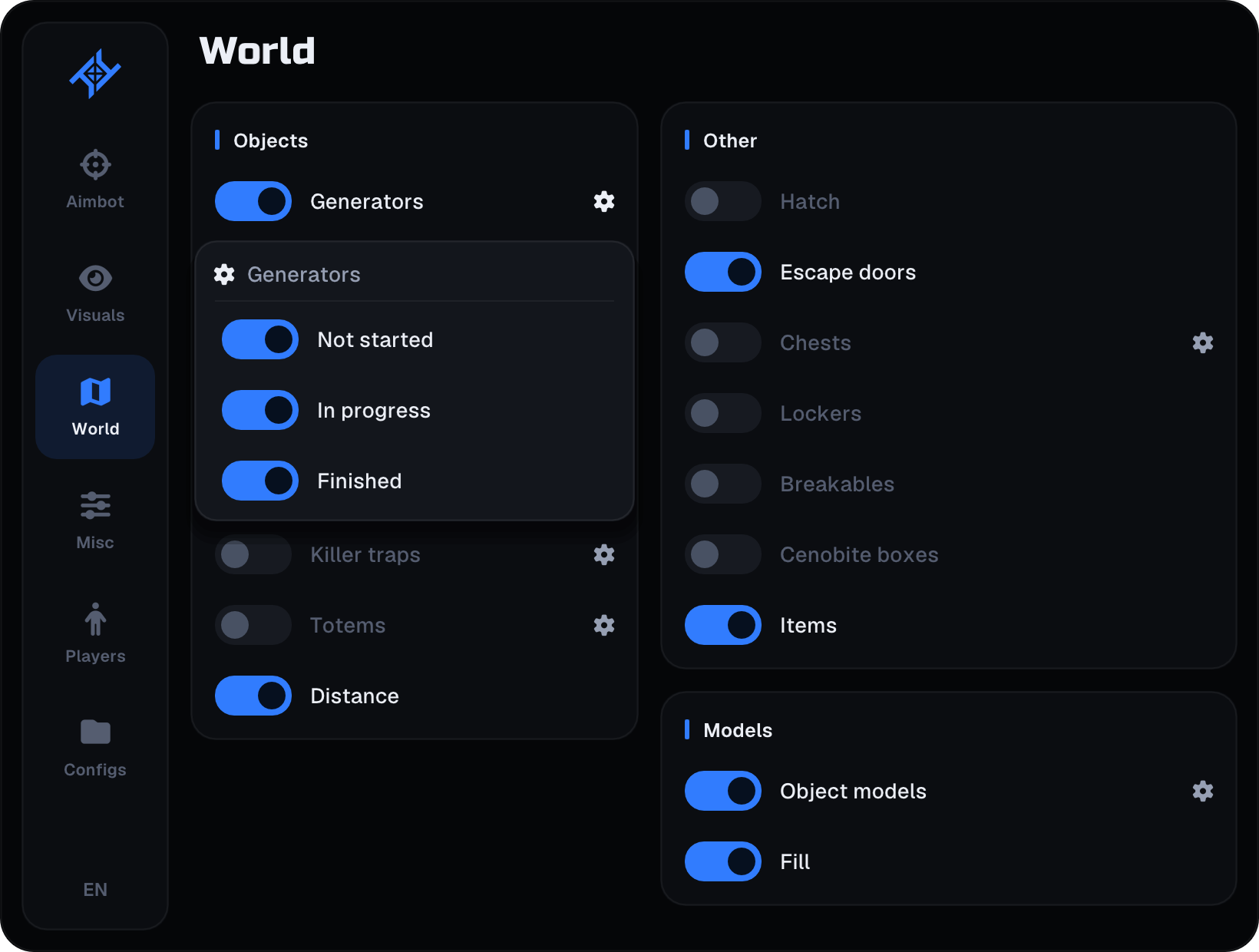Change language via EN button
The height and width of the screenshot is (952, 1259).
pyautogui.click(x=95, y=889)
